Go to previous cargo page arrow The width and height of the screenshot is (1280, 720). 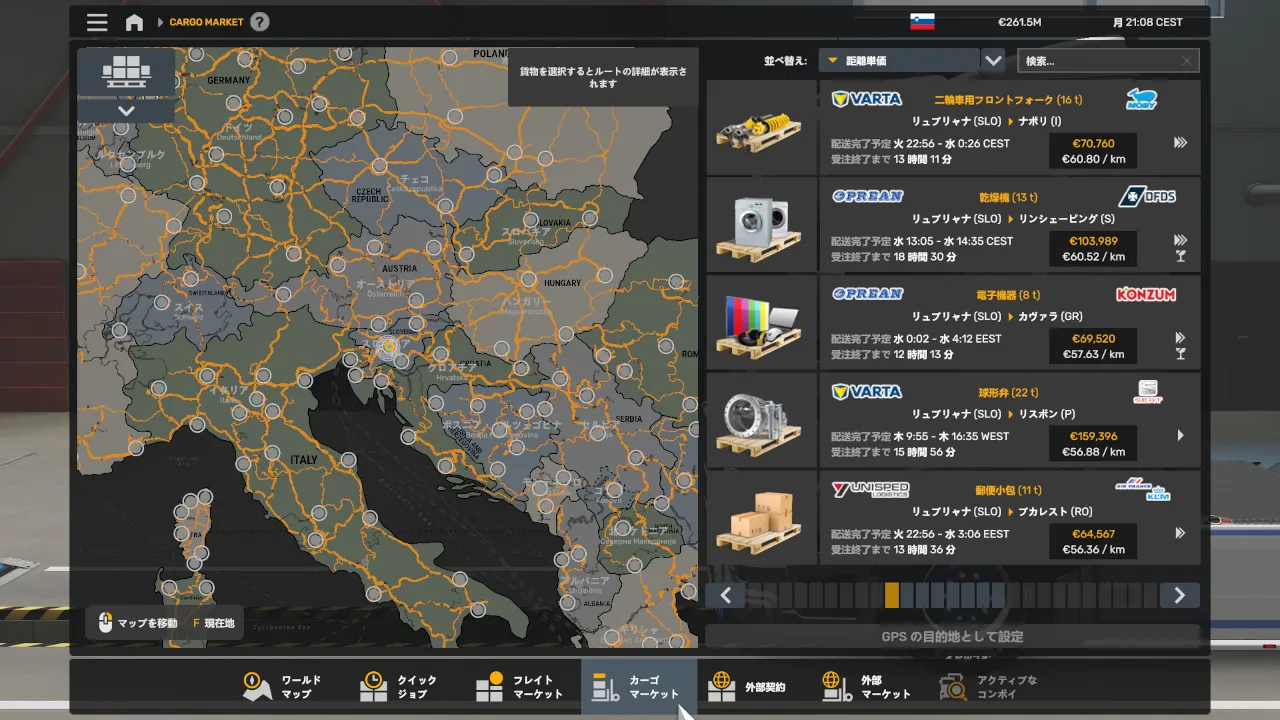(726, 596)
